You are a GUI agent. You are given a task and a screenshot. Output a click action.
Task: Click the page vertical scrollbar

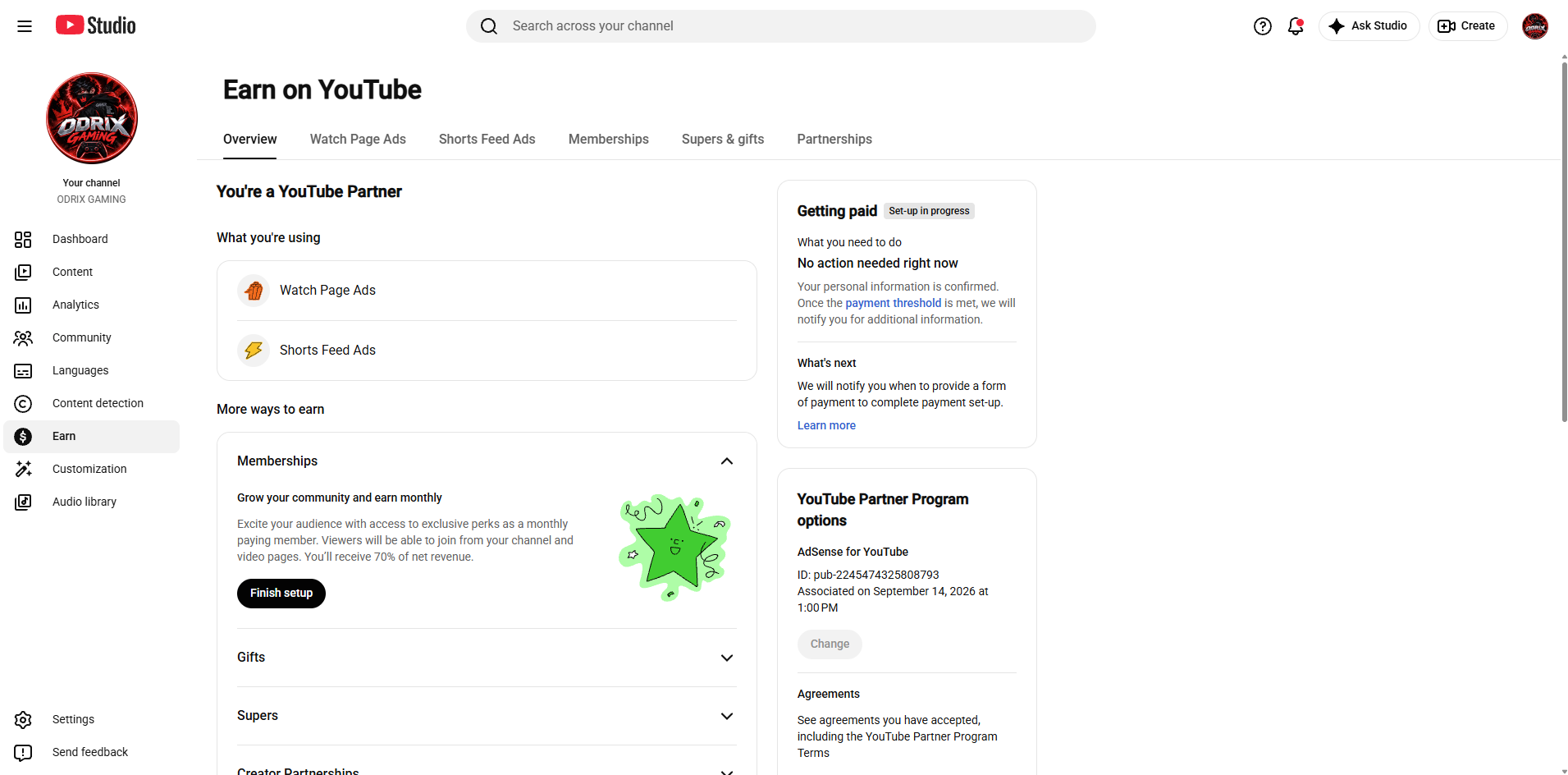pyautogui.click(x=1564, y=242)
